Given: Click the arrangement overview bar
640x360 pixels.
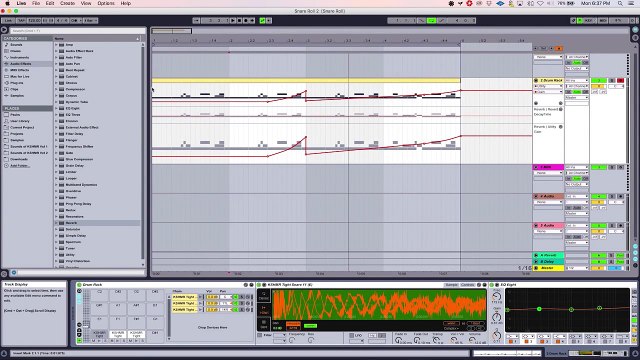Looking at the screenshot, I should coord(389,31).
